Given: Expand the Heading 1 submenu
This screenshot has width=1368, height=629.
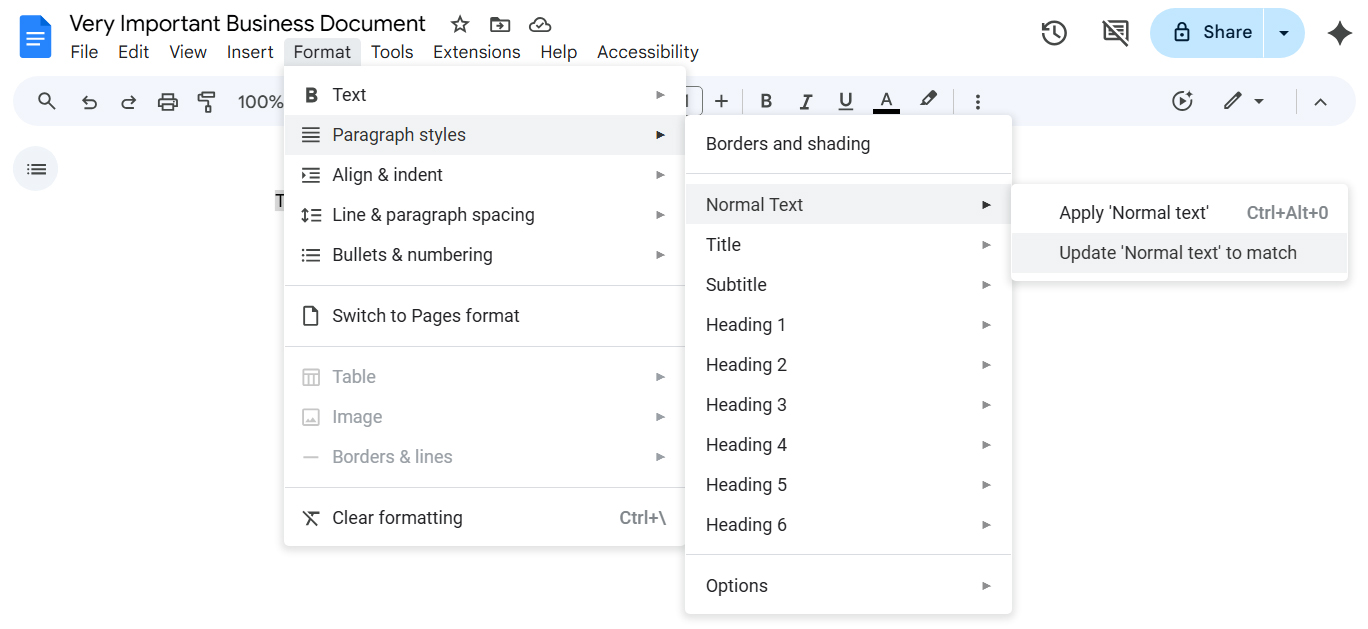Looking at the screenshot, I should (x=848, y=325).
